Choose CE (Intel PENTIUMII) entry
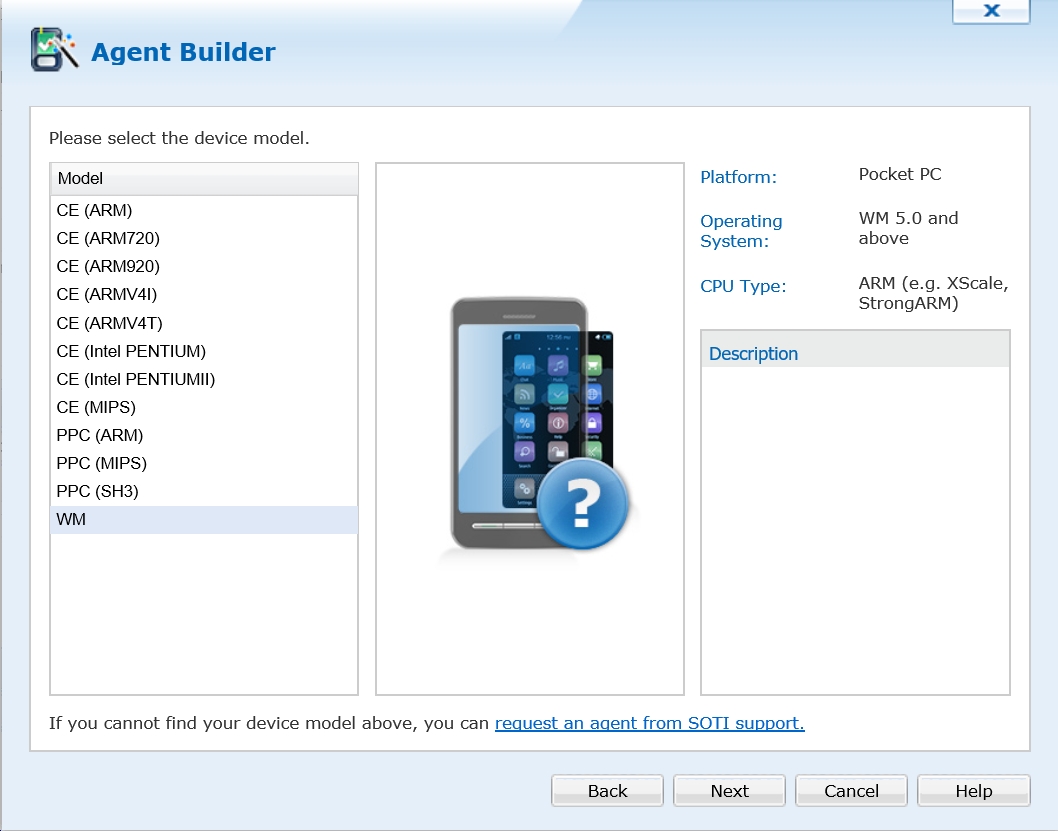 [x=136, y=379]
